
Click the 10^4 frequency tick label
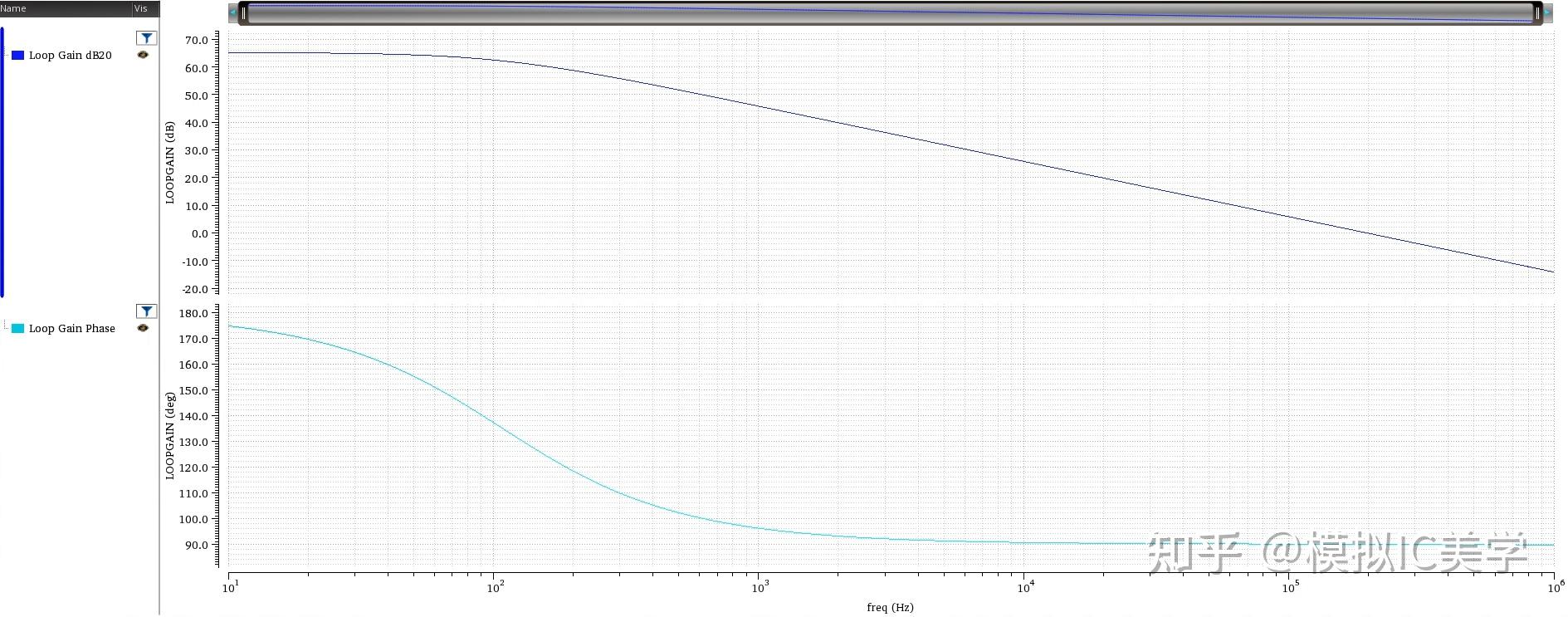click(1025, 586)
